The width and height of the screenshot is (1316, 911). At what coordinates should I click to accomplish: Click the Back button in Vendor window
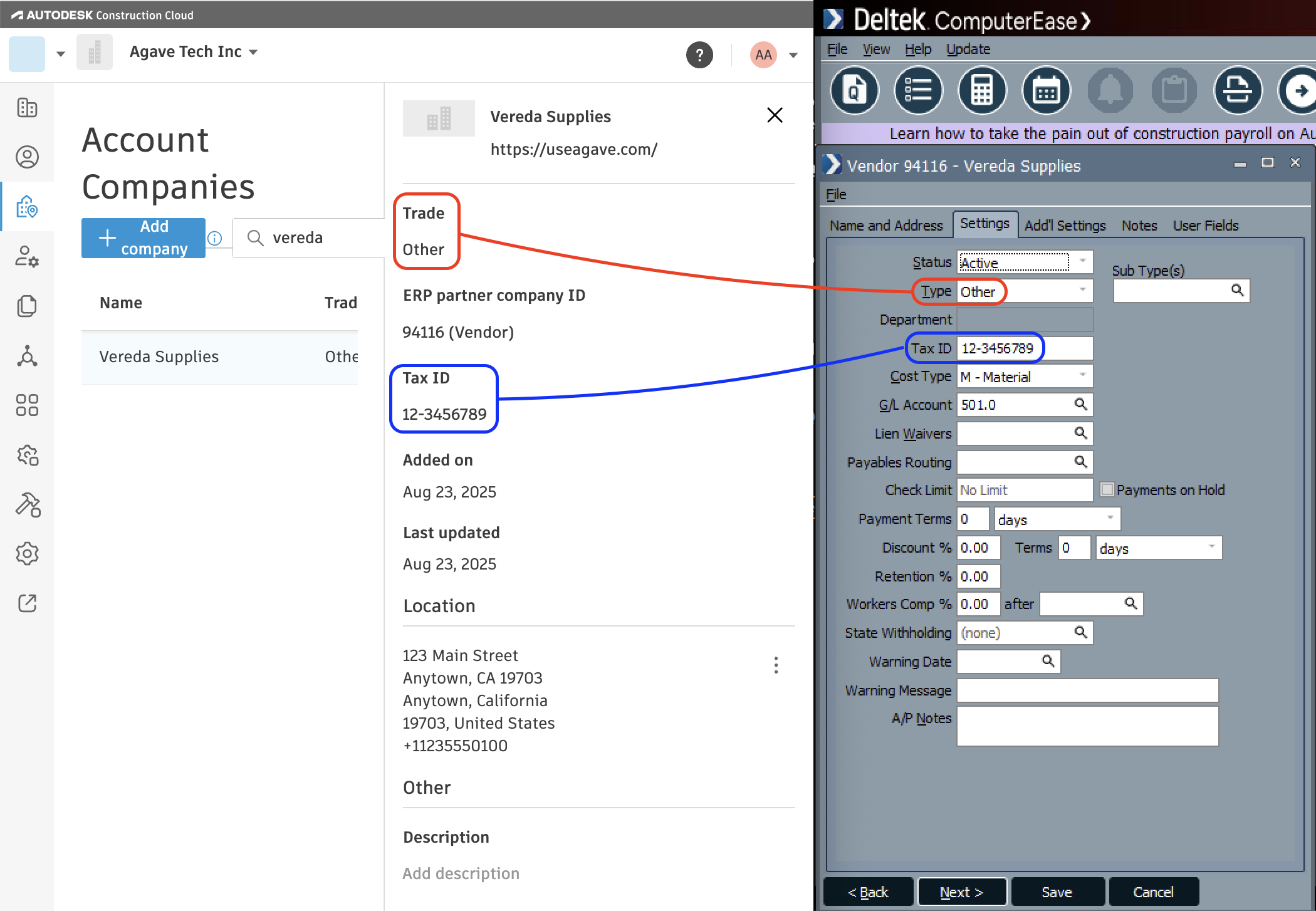(868, 892)
